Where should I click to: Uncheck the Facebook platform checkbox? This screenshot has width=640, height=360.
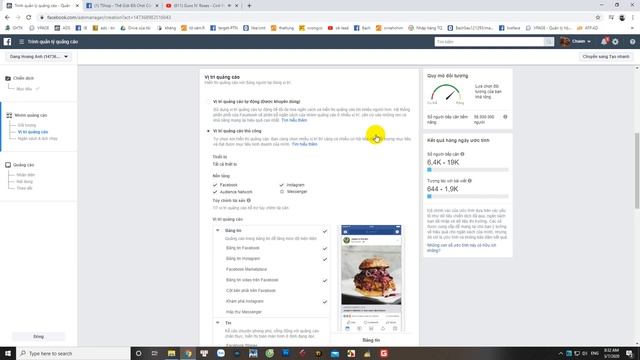coord(215,185)
